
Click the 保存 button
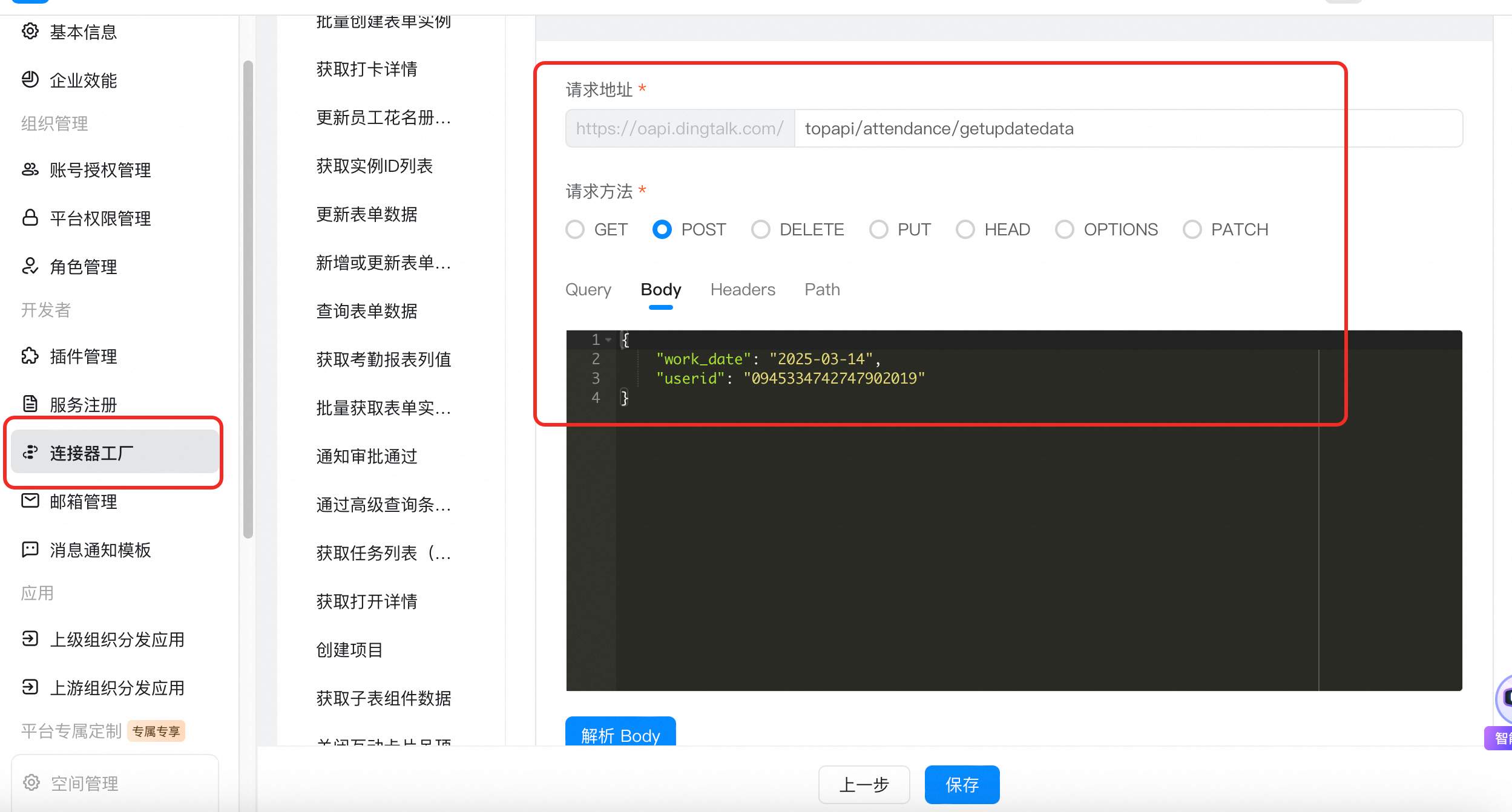(962, 785)
